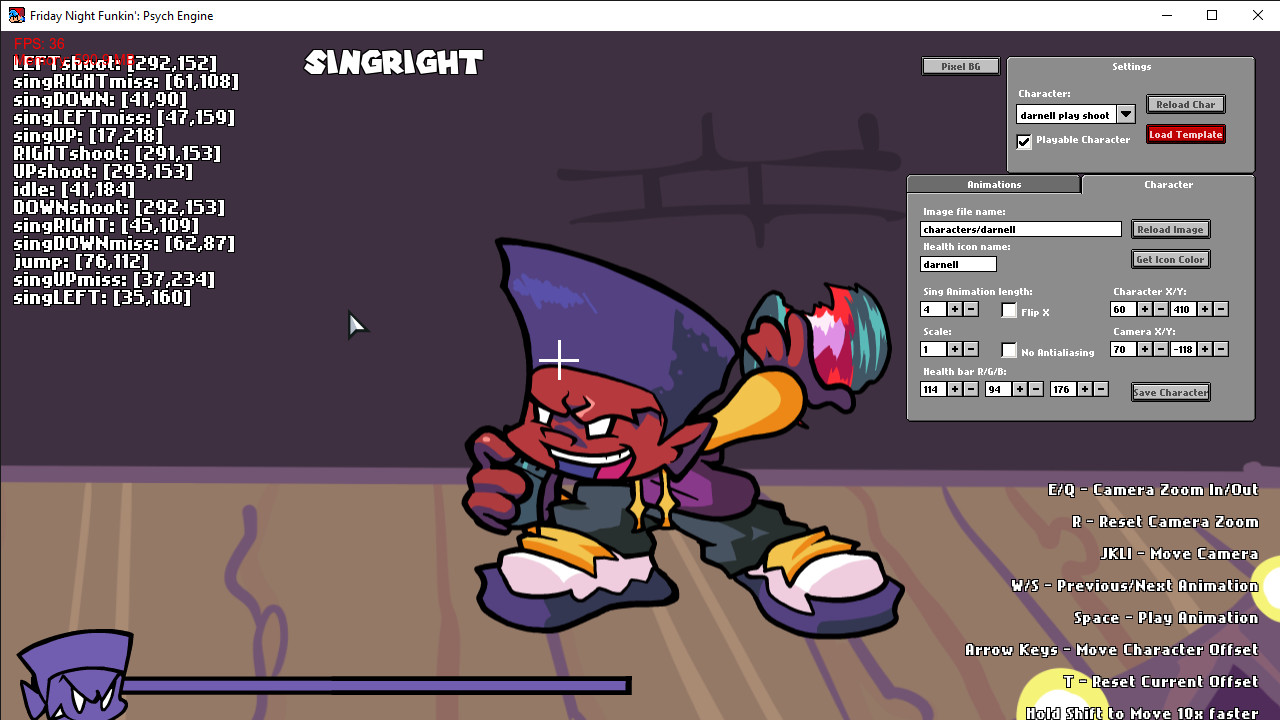Click the Get Icon Color button

(x=1170, y=259)
